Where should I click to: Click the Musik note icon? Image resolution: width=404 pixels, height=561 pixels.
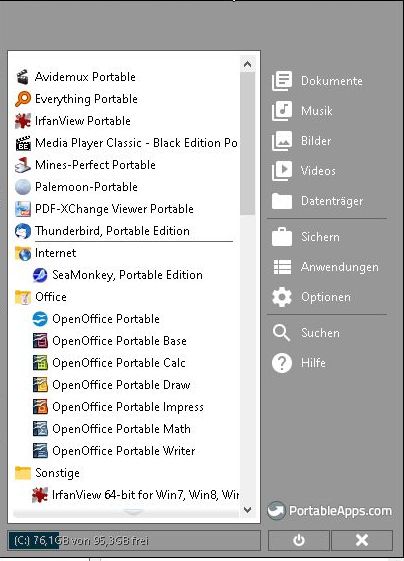[x=282, y=111]
